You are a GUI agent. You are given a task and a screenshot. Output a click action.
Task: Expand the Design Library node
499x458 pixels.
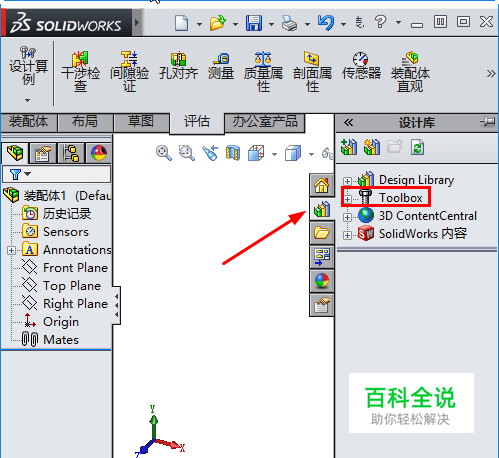tap(347, 181)
